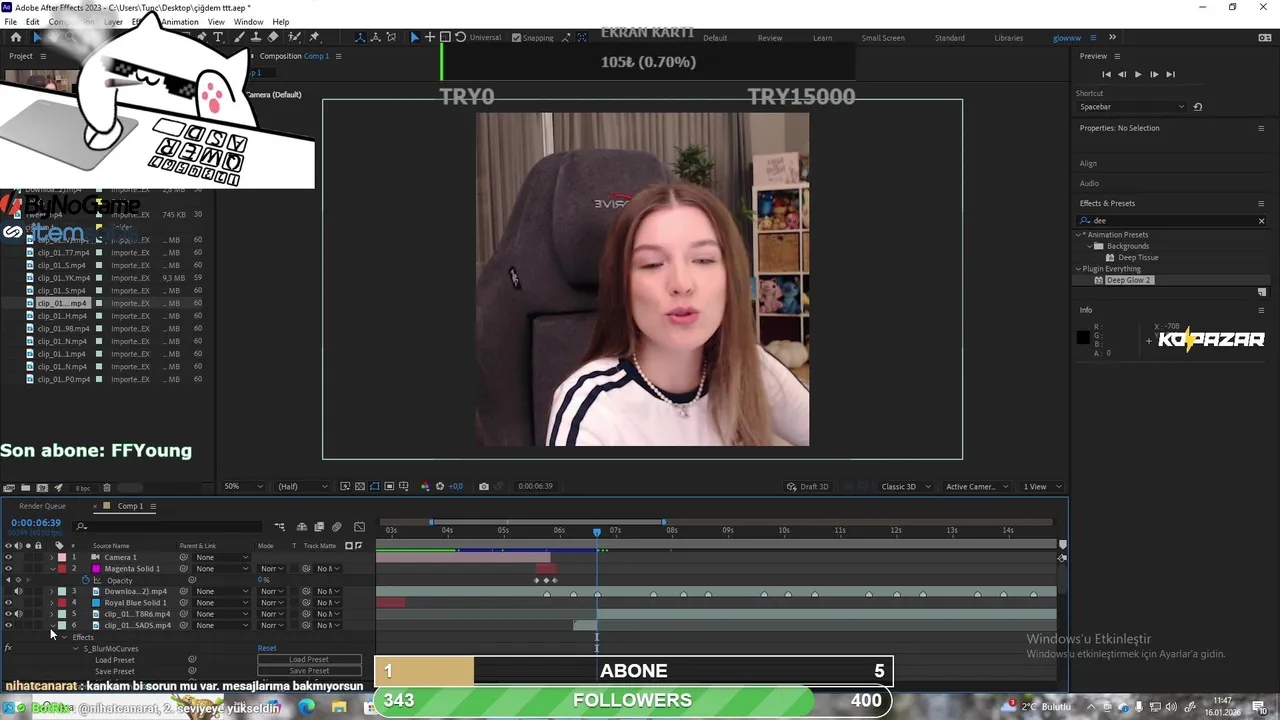Screen dimensions: 1280x720
Task: Open Effects & Presets panel menu icon
Action: click(1261, 203)
